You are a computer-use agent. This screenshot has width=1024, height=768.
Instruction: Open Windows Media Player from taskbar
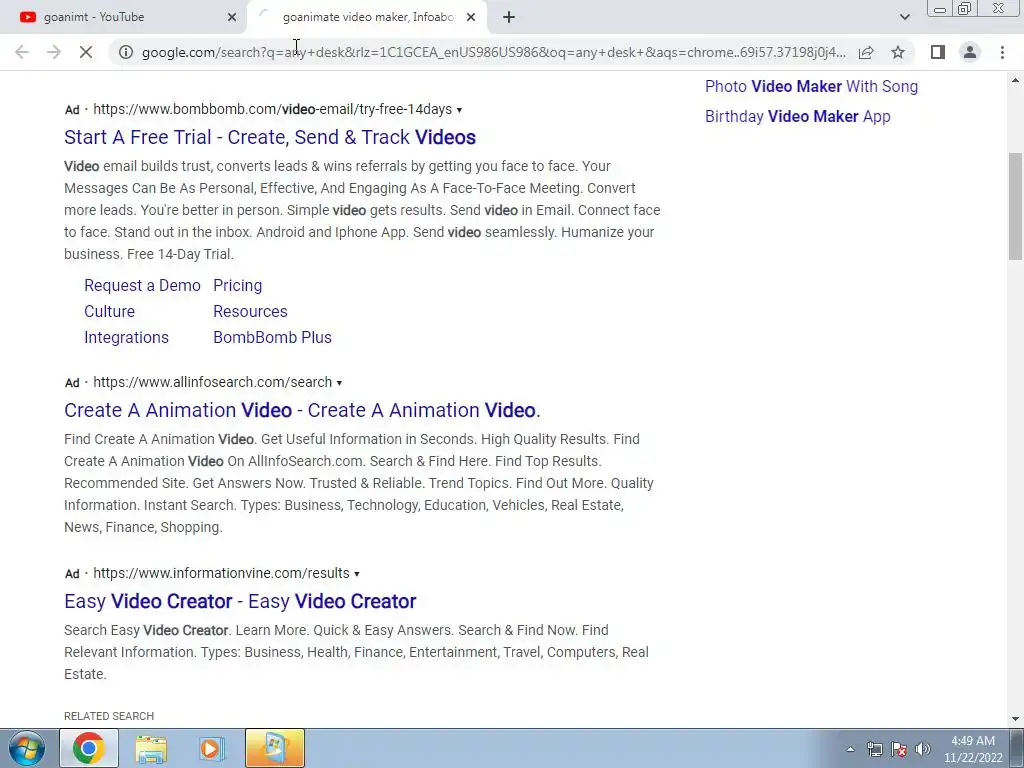(x=211, y=748)
